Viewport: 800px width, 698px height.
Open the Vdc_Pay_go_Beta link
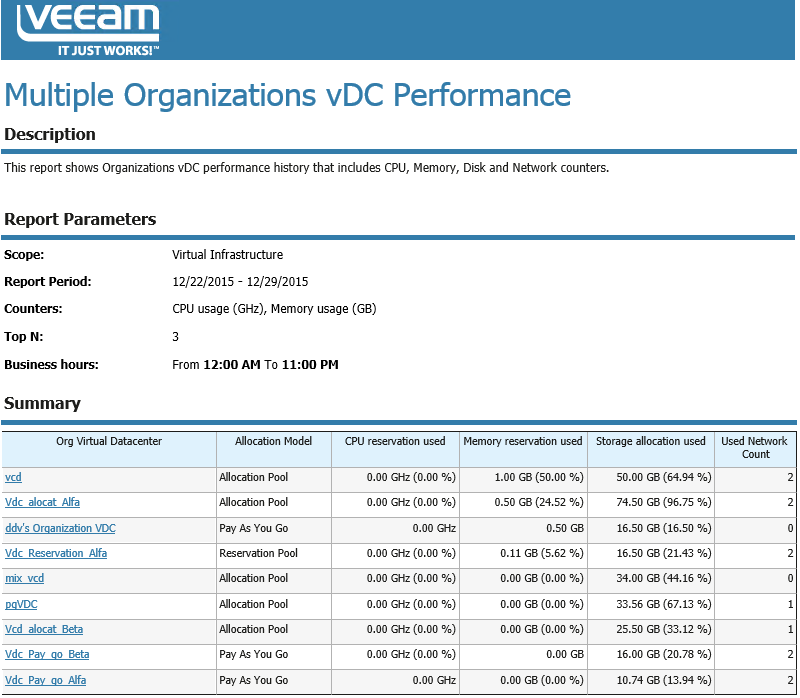point(47,654)
